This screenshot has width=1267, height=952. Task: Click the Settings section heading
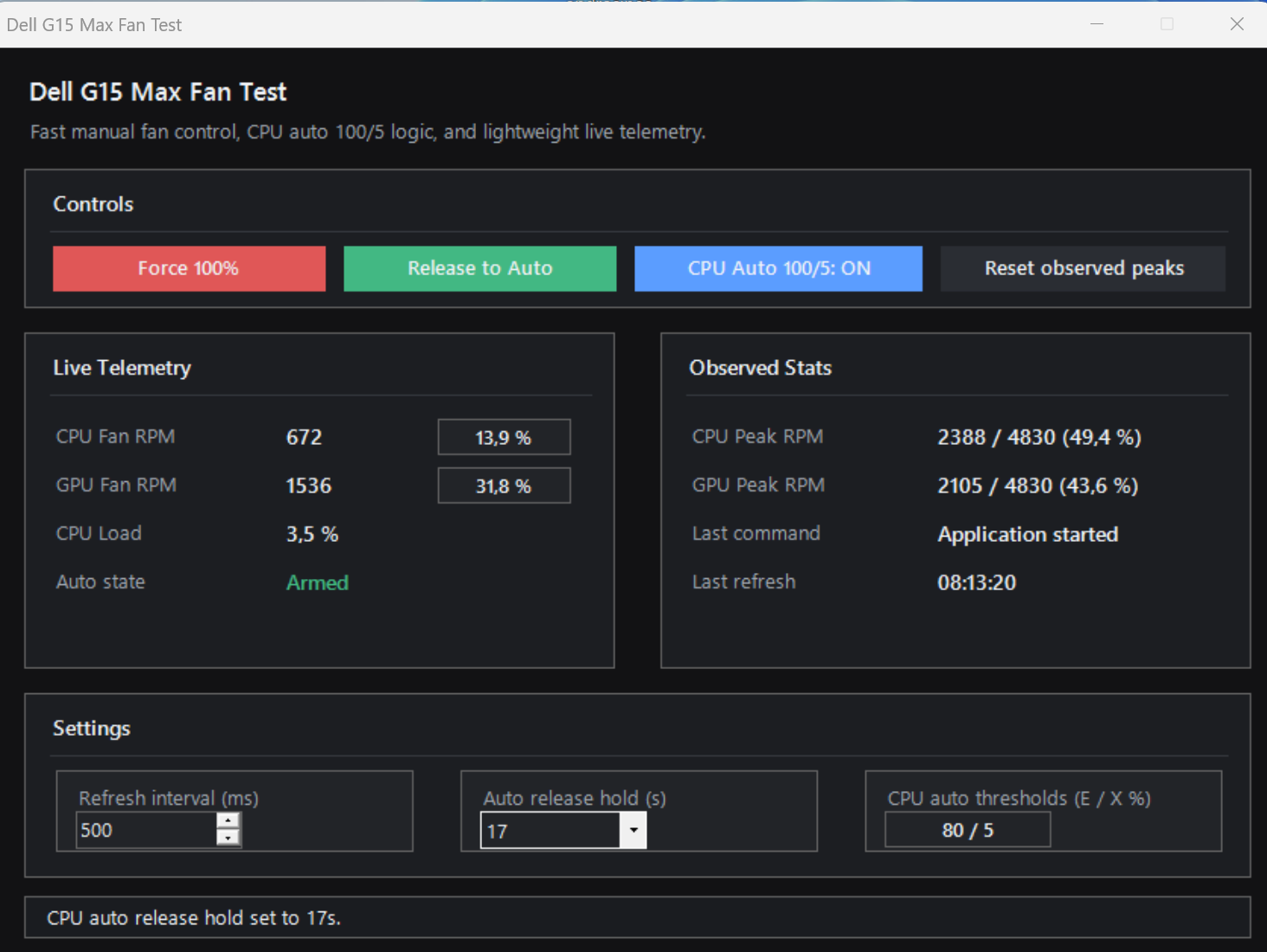pyautogui.click(x=92, y=729)
